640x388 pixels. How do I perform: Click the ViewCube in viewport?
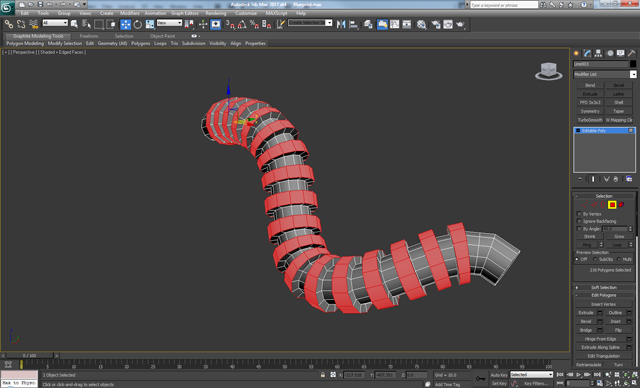[x=549, y=71]
